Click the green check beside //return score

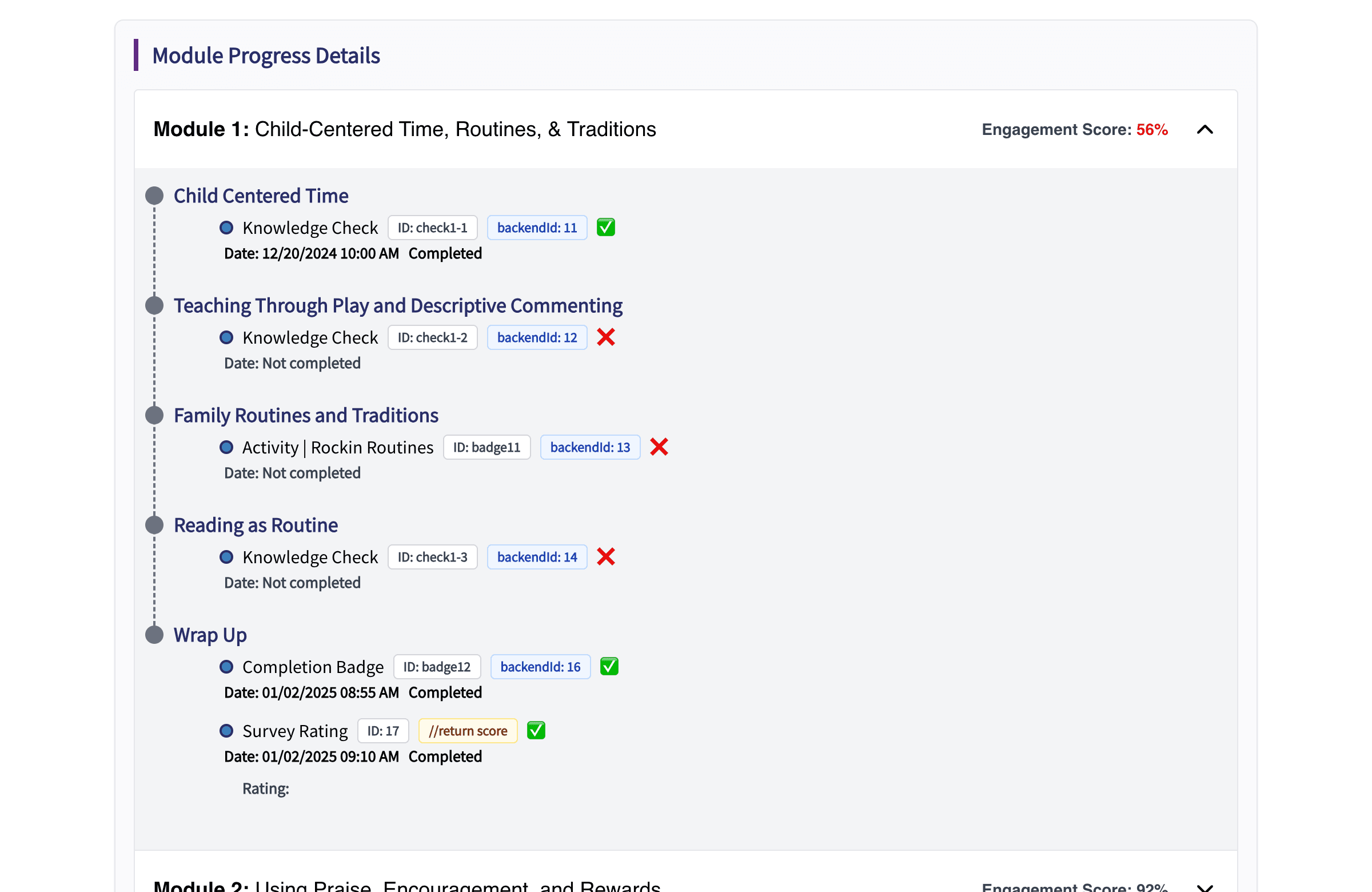pos(536,730)
